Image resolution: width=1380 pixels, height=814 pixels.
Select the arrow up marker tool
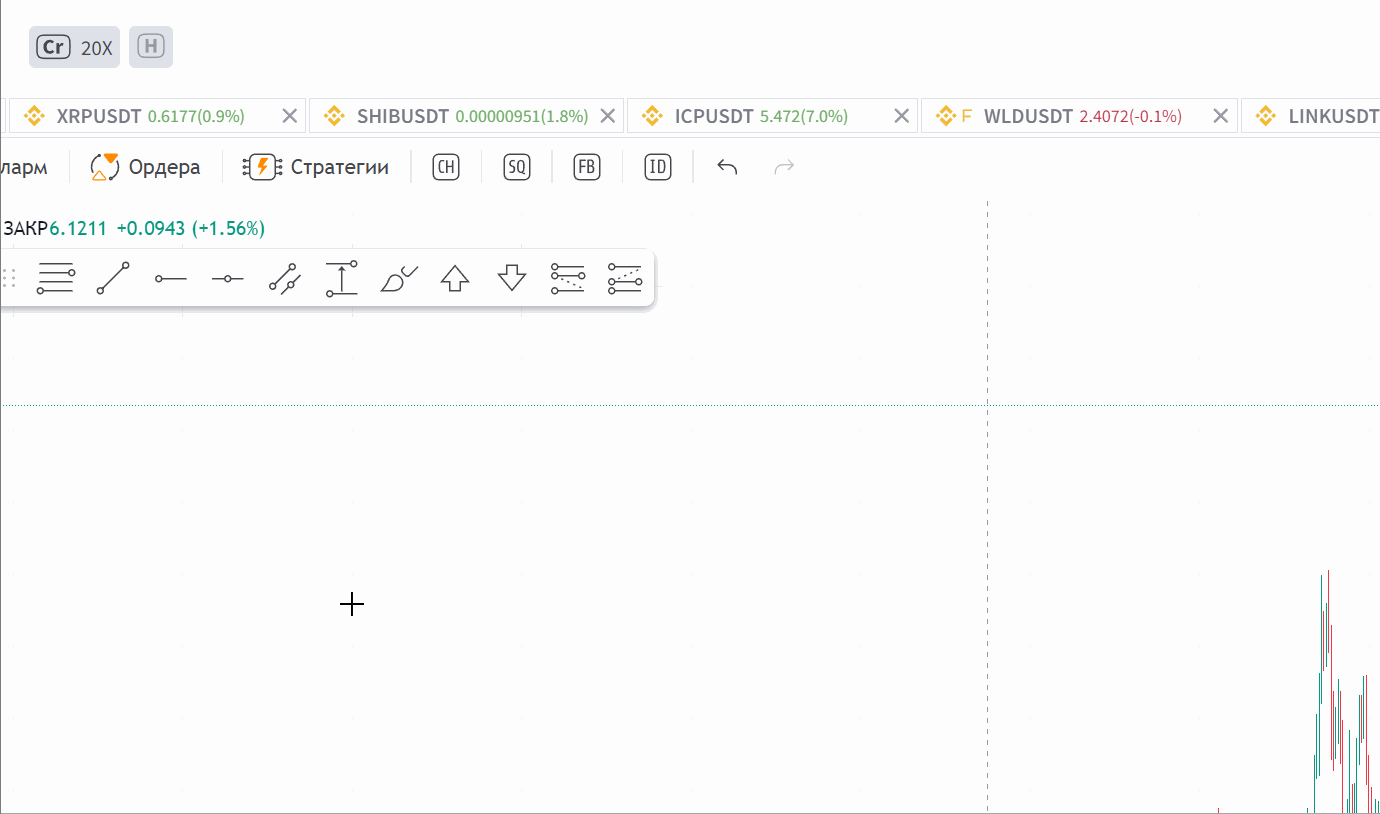pyautogui.click(x=455, y=278)
